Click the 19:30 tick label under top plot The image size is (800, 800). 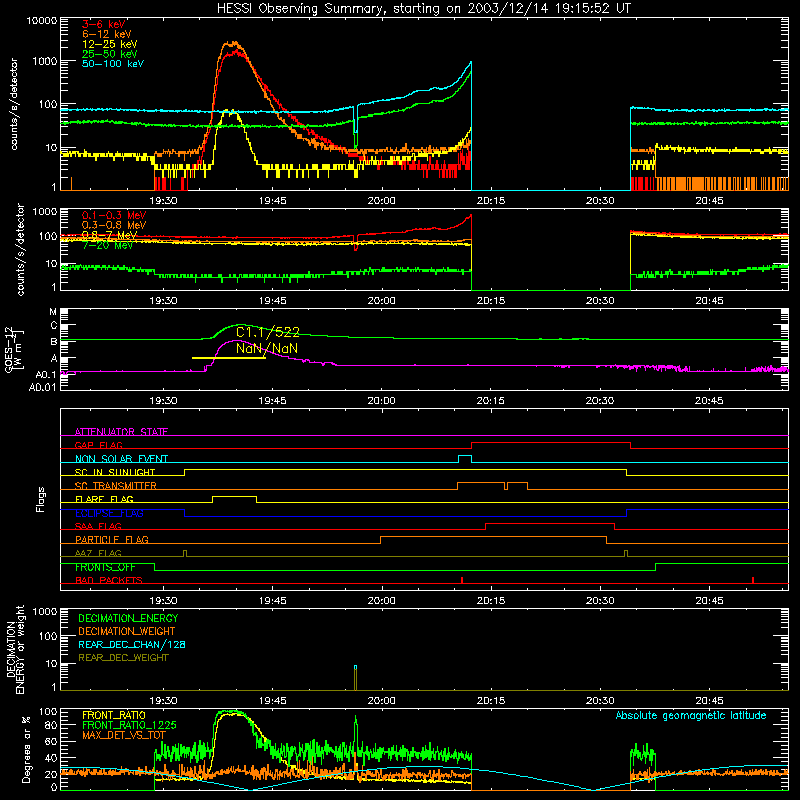163,201
